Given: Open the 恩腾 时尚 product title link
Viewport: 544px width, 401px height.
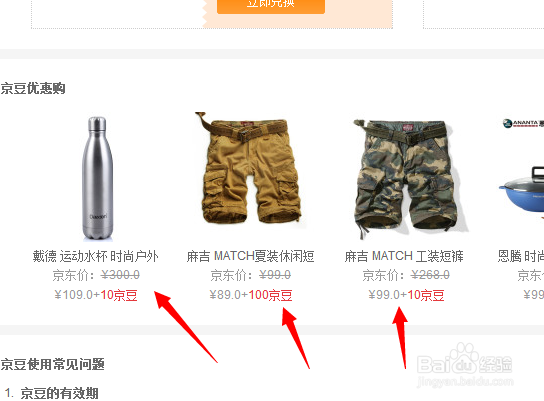Looking at the screenshot, I should (x=520, y=256).
